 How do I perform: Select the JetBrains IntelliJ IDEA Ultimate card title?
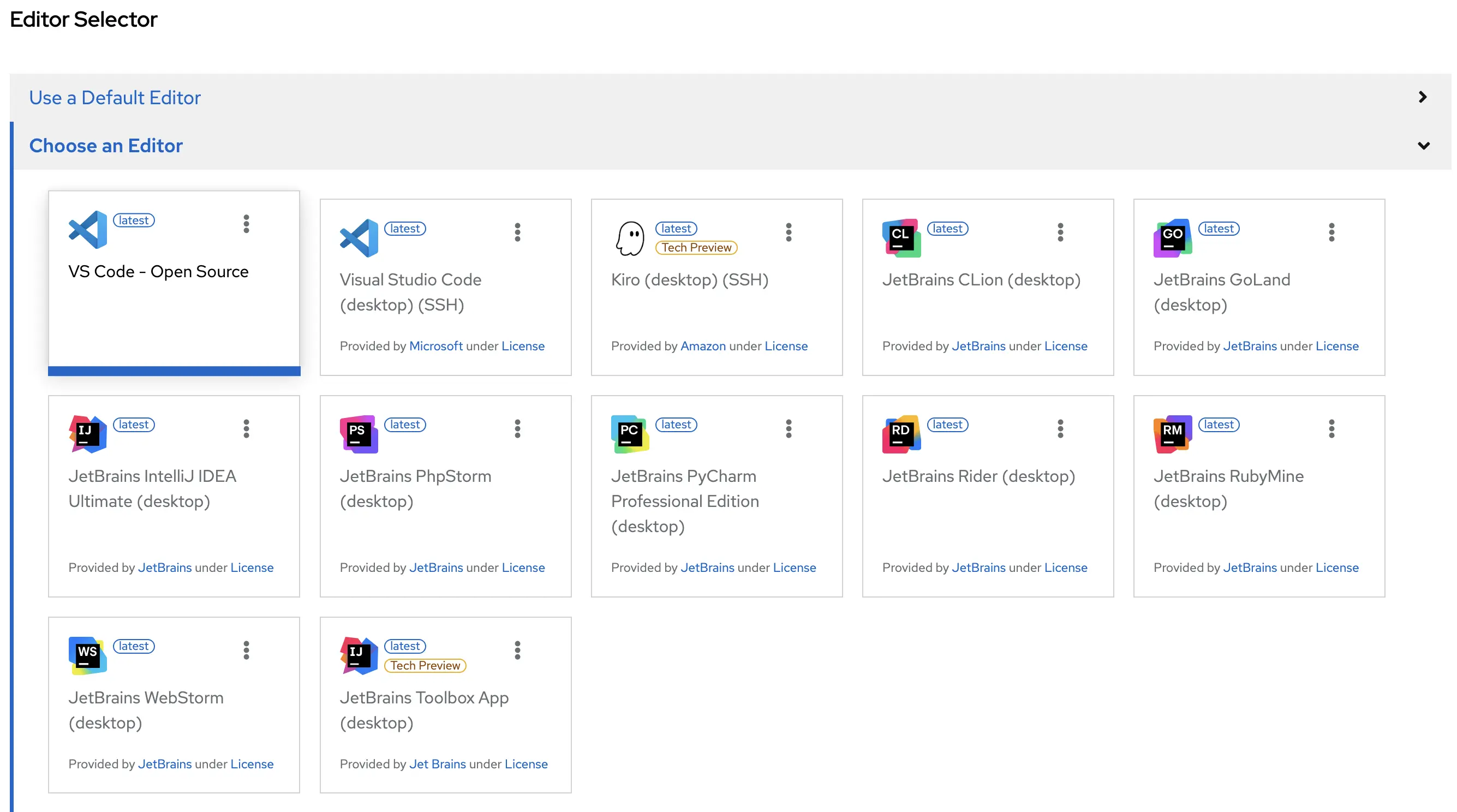click(153, 488)
